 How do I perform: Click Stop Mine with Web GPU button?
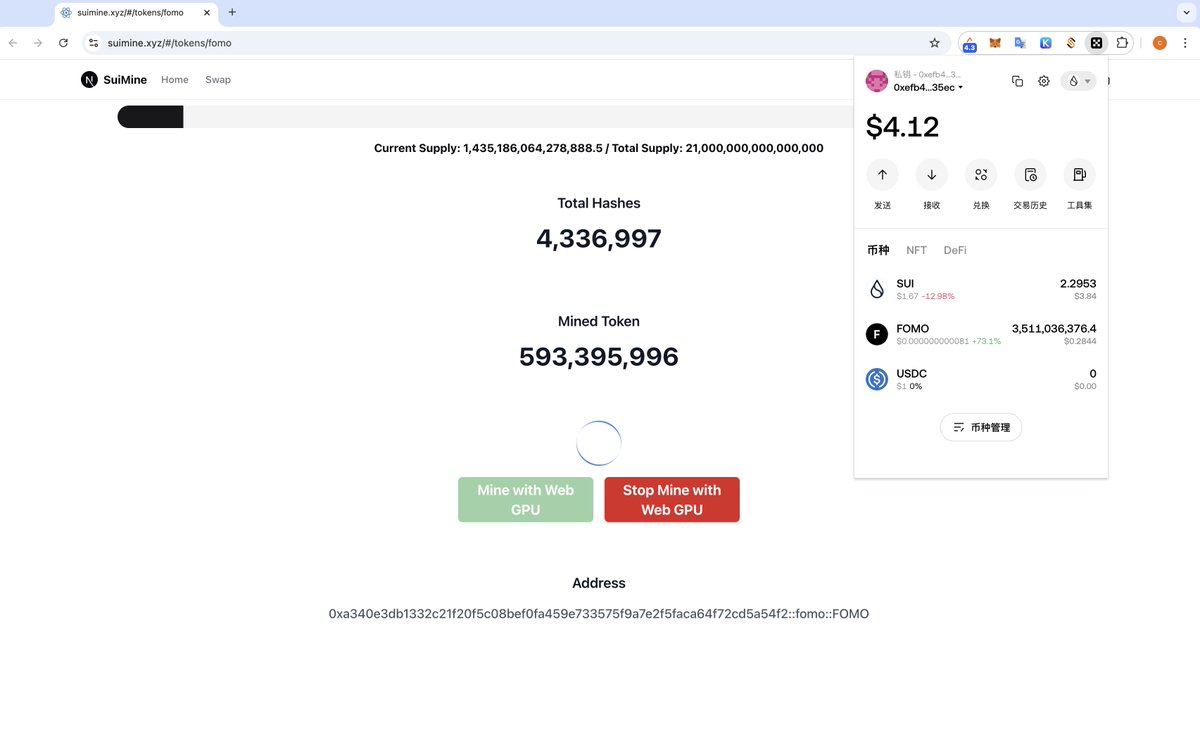(x=672, y=500)
